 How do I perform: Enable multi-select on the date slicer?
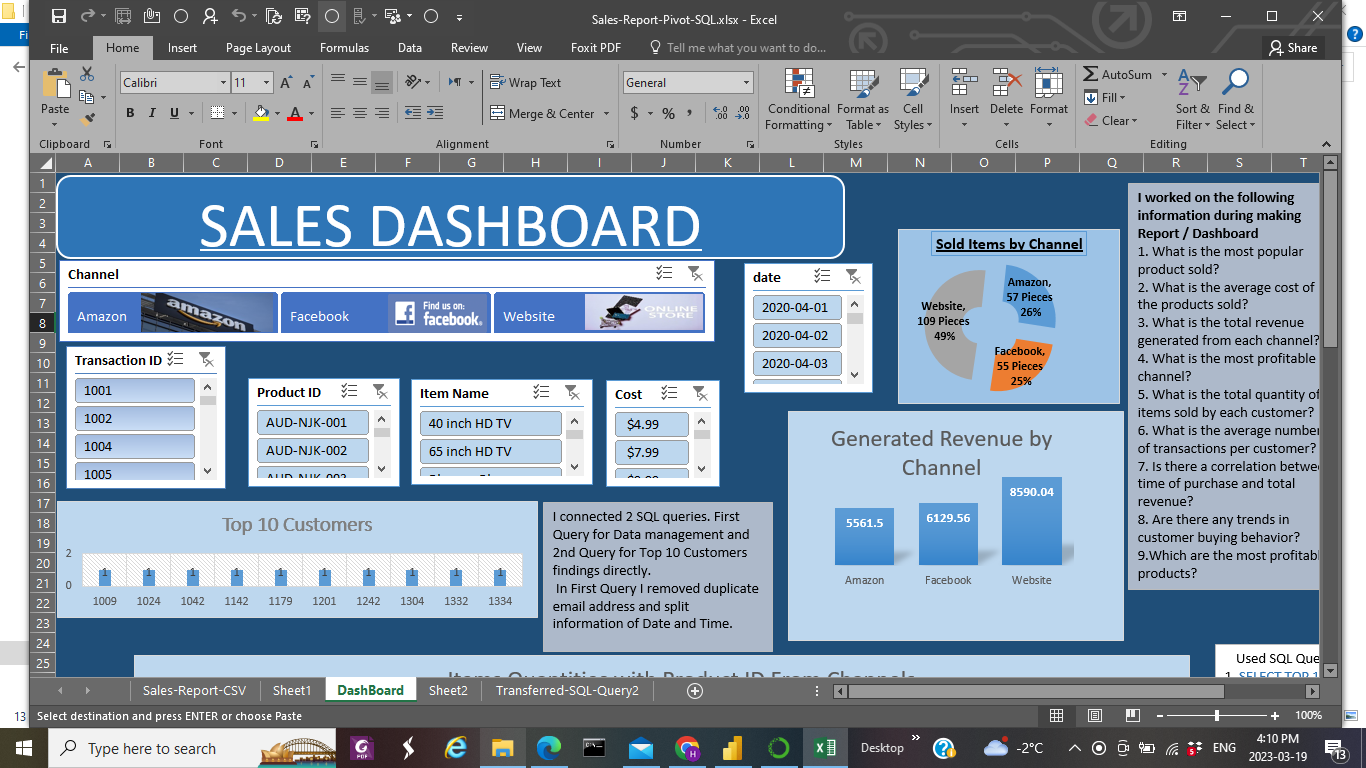(822, 277)
